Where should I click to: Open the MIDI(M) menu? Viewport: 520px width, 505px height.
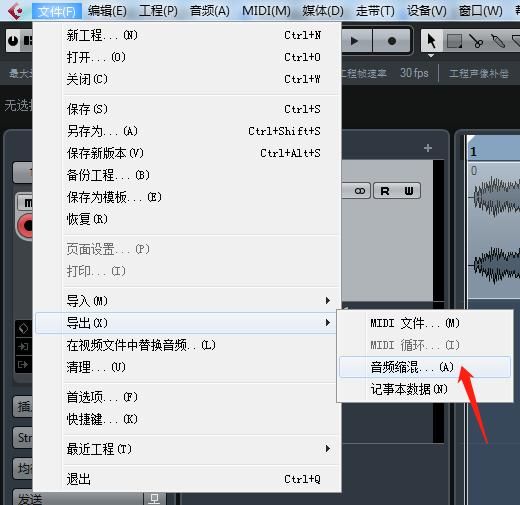[266, 11]
